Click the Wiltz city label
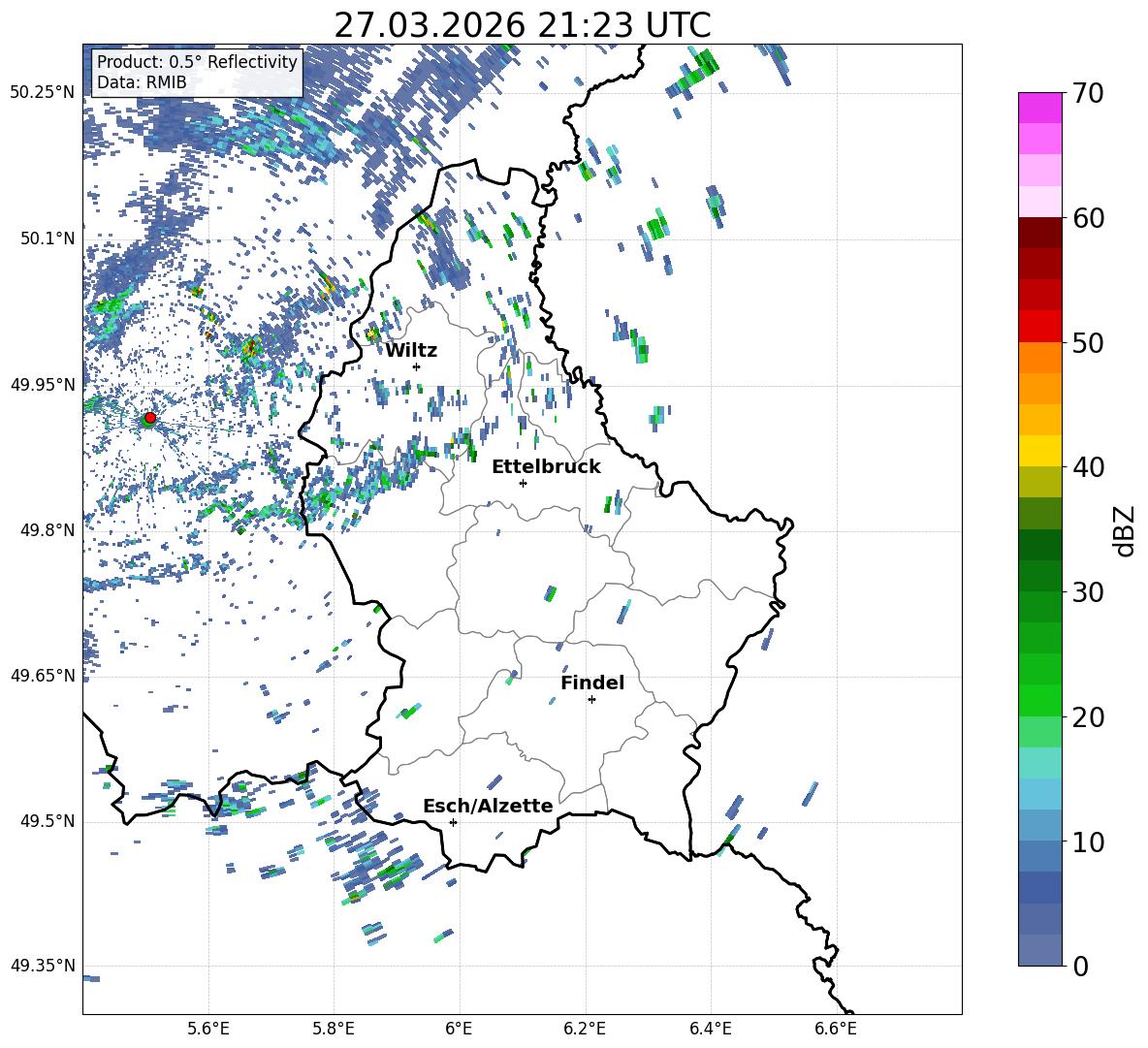Viewport: 1148px width, 1048px height. tap(411, 351)
